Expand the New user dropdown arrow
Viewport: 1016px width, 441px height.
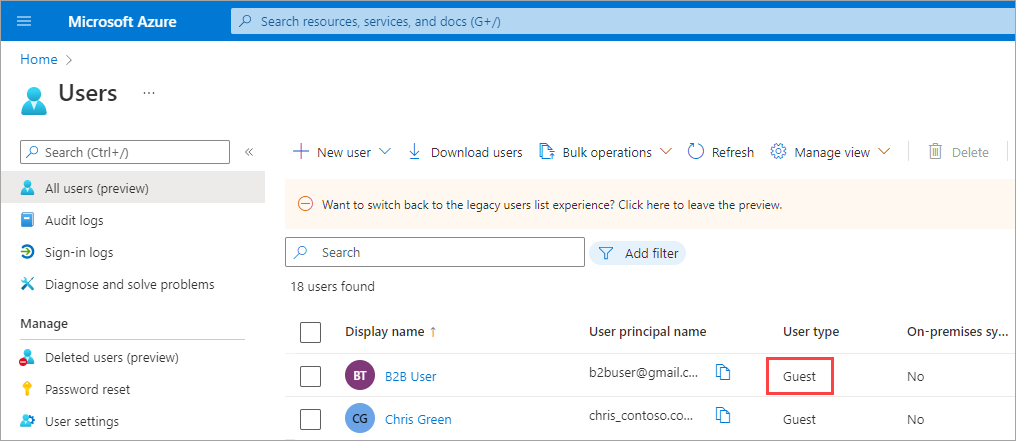tap(384, 152)
